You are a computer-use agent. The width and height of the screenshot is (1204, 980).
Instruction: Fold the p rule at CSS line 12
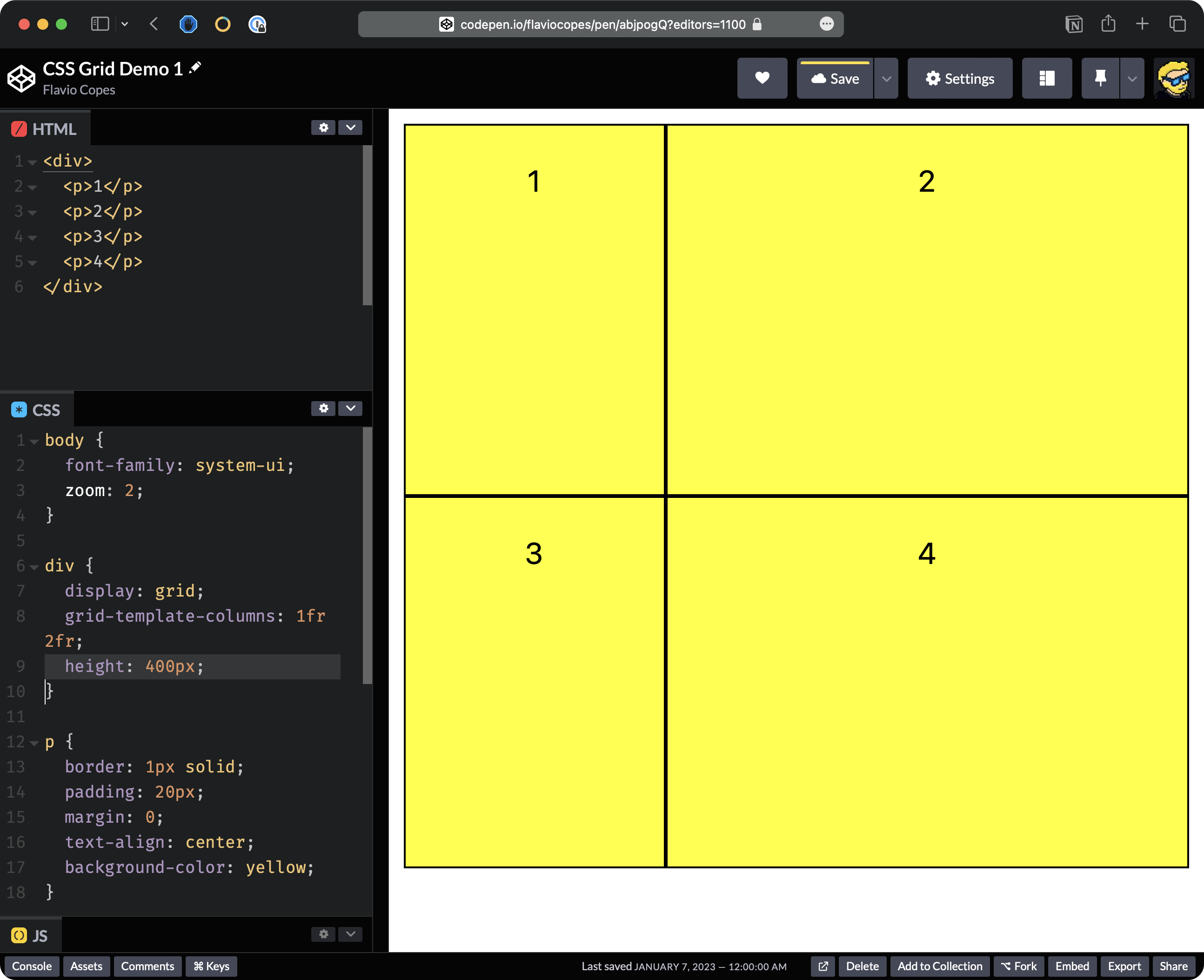point(34,743)
